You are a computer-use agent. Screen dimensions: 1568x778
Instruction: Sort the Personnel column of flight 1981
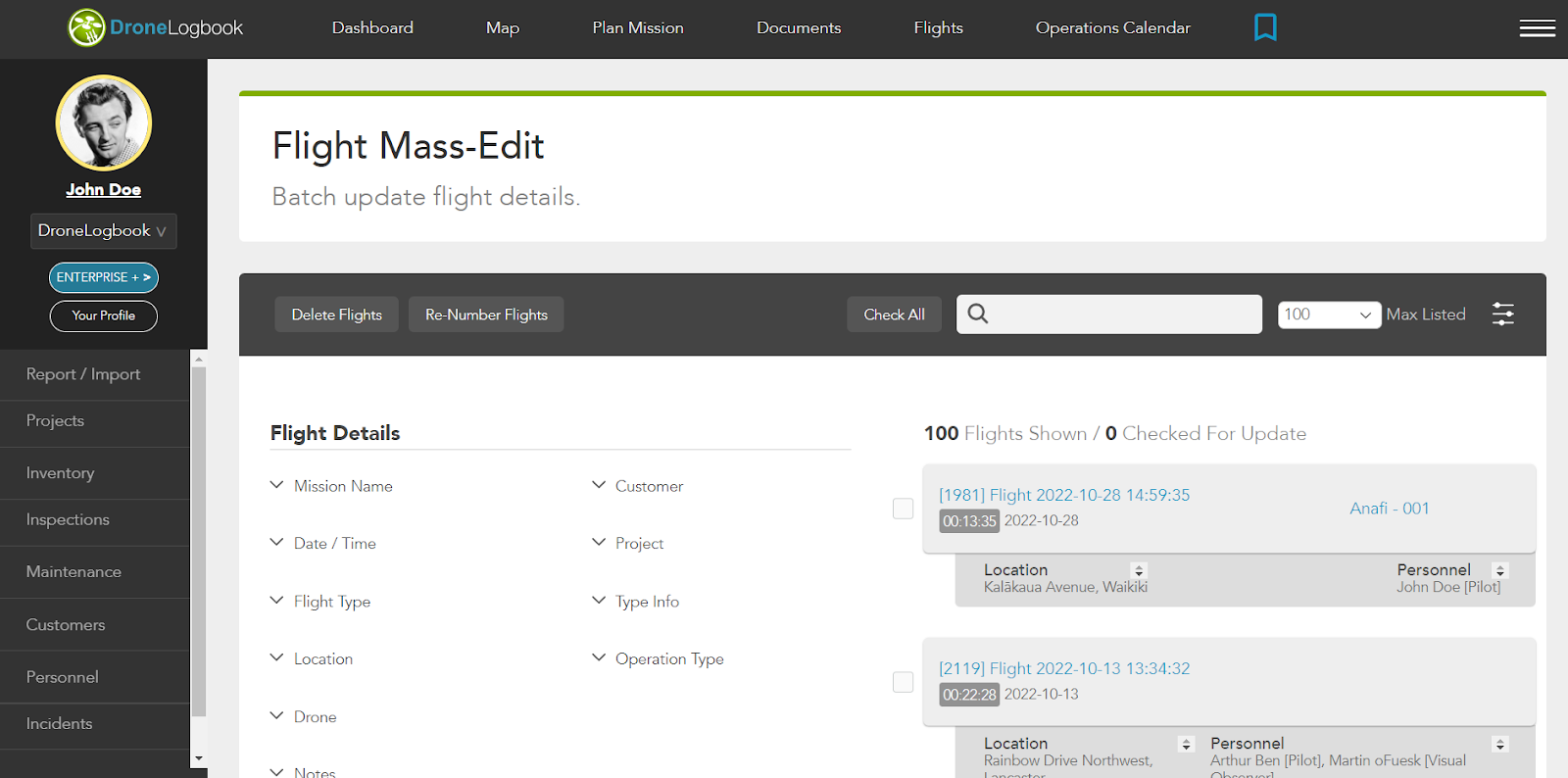click(x=1499, y=570)
